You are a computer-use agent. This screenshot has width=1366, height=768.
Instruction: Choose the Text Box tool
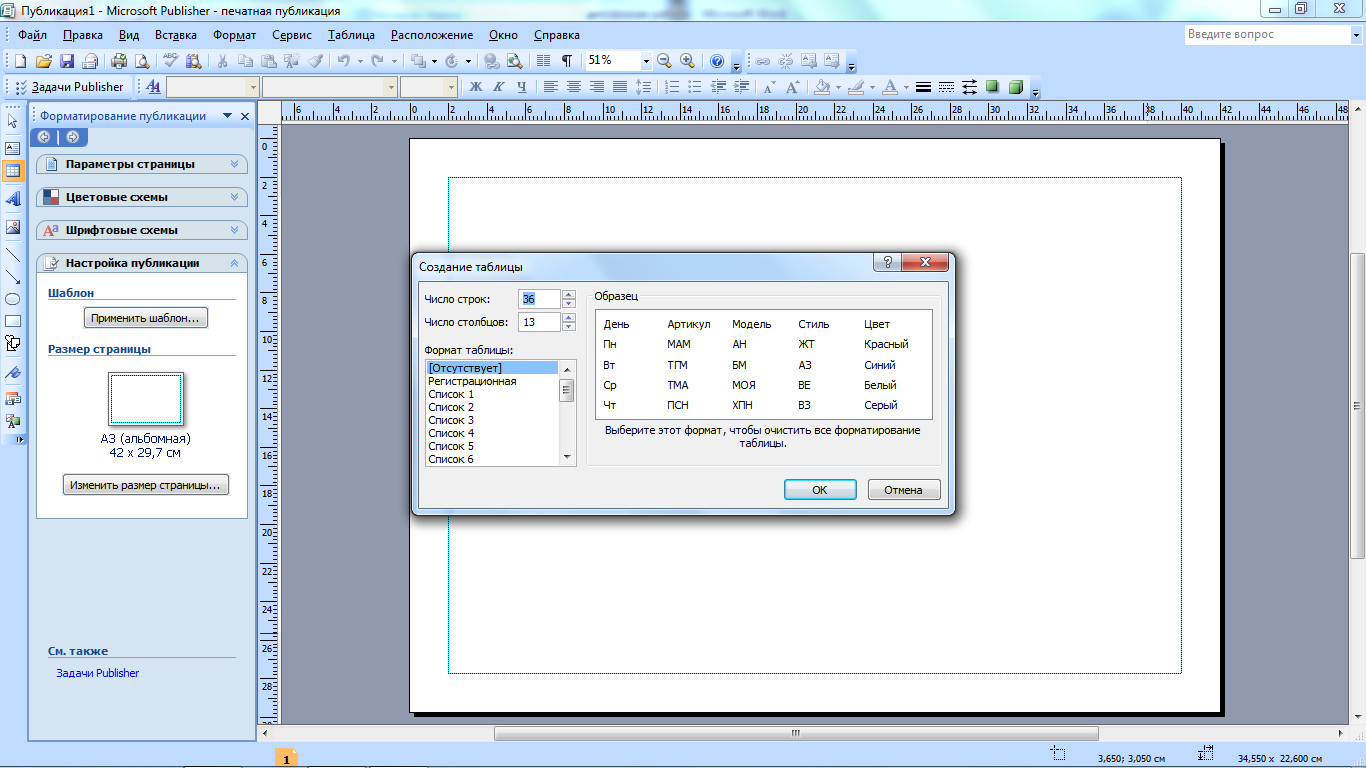click(x=13, y=147)
